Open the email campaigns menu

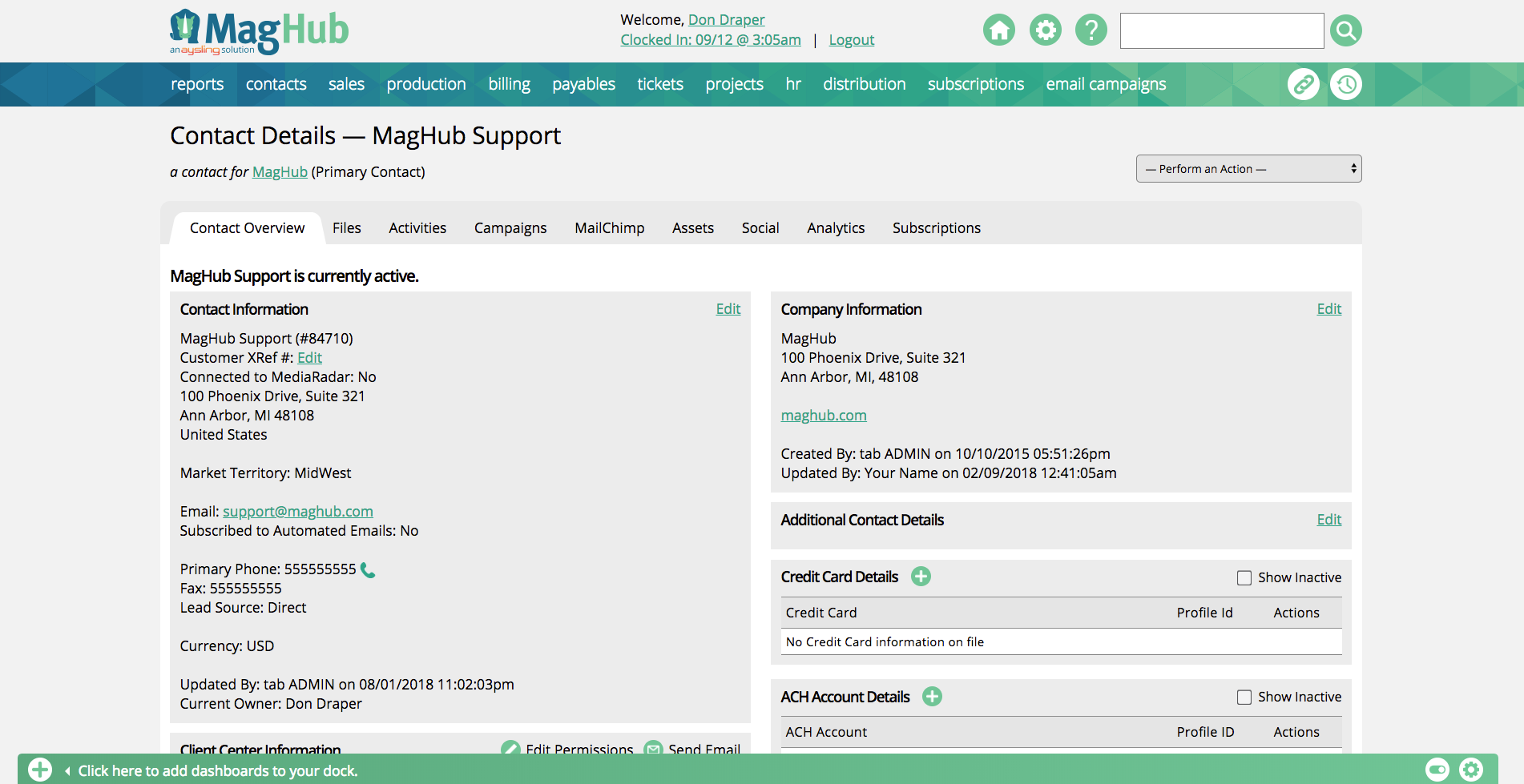pyautogui.click(x=1106, y=84)
